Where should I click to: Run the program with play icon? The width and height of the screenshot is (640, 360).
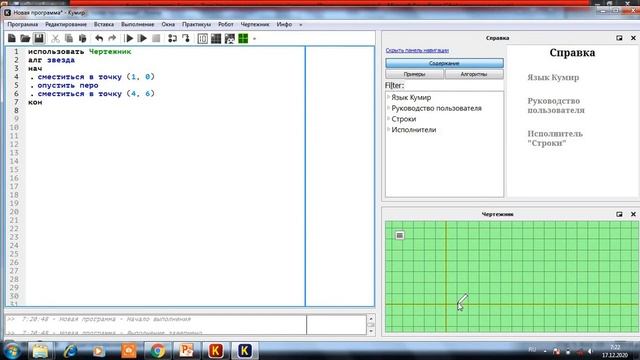[129, 39]
